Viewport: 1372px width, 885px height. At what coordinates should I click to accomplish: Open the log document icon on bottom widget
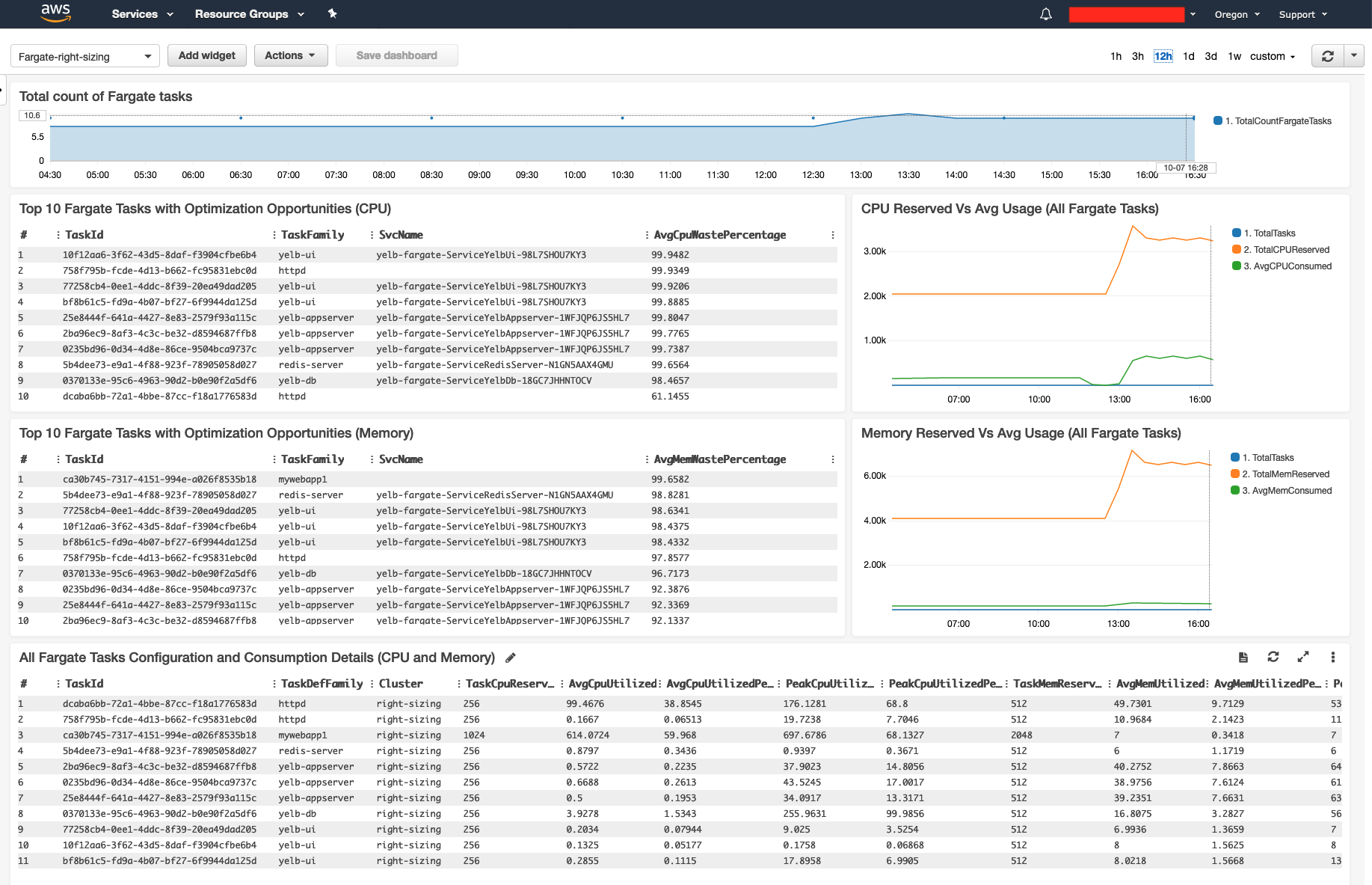click(x=1243, y=657)
